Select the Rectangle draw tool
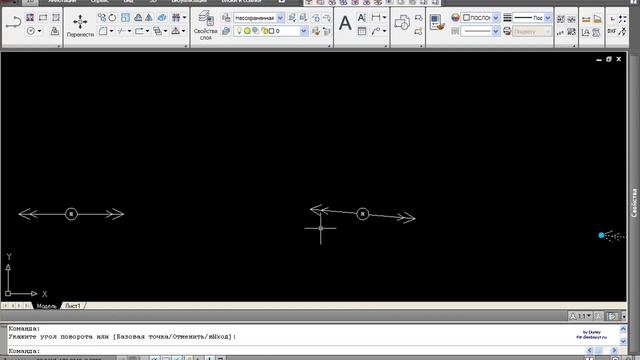The height and width of the screenshot is (360, 640). (43, 18)
